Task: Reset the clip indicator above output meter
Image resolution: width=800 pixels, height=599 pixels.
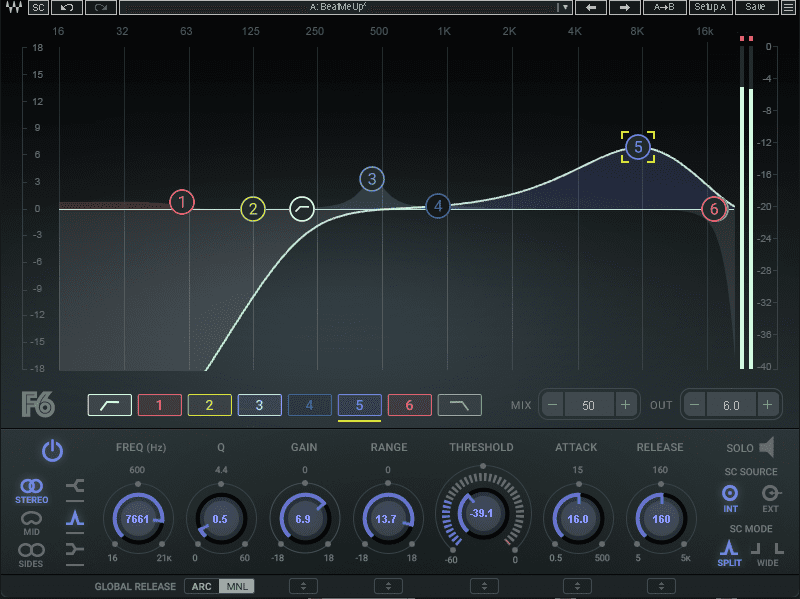Action: tap(746, 38)
